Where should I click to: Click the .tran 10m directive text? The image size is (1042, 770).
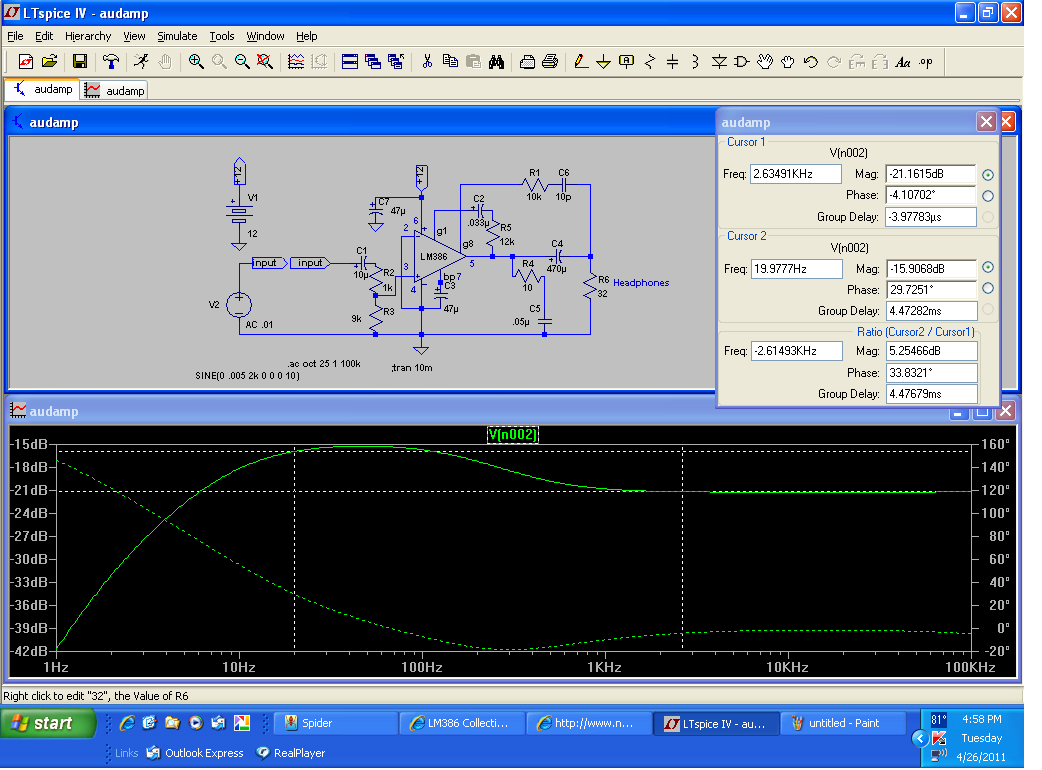click(412, 367)
